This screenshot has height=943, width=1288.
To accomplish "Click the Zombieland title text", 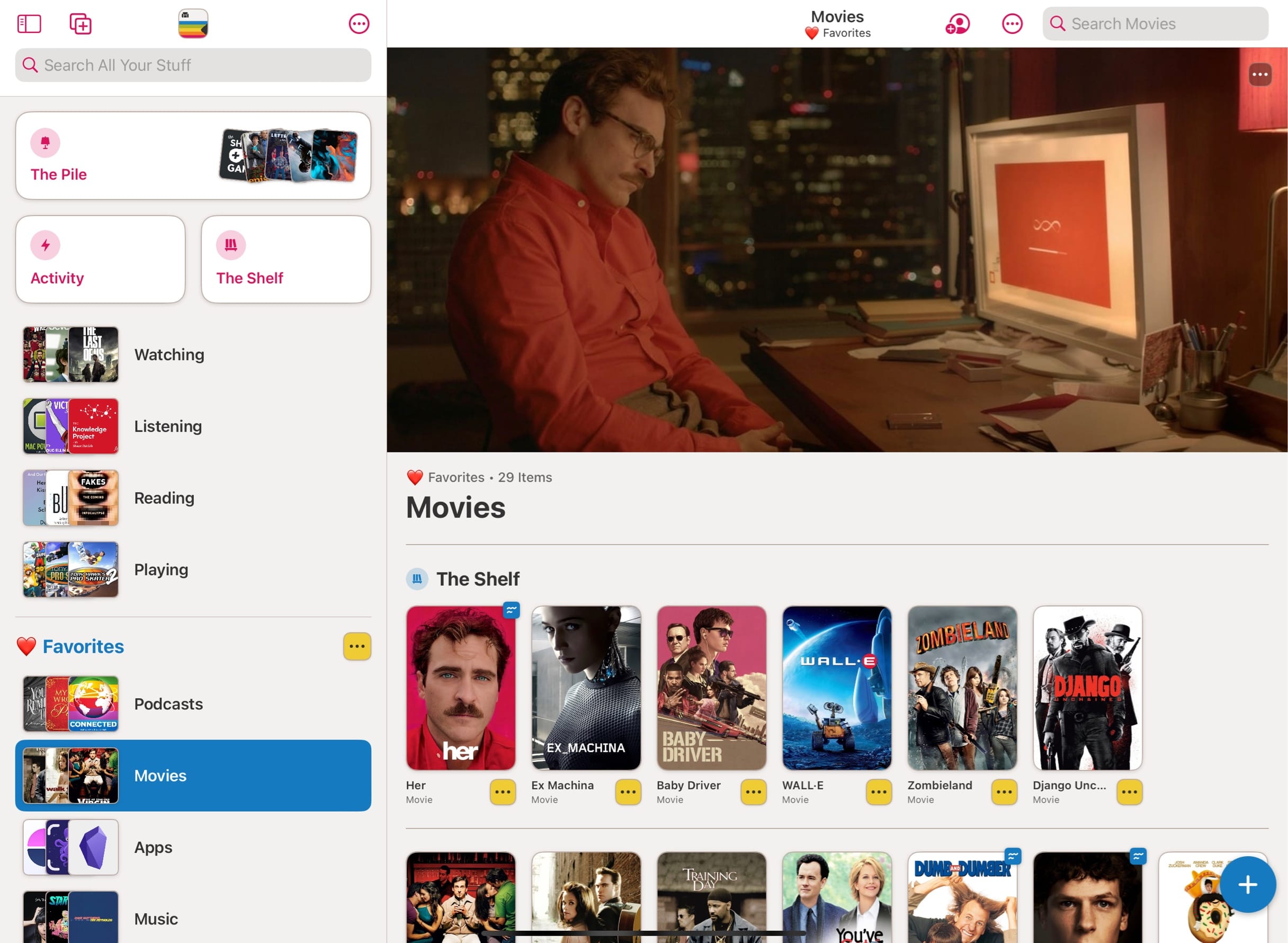I will click(940, 786).
